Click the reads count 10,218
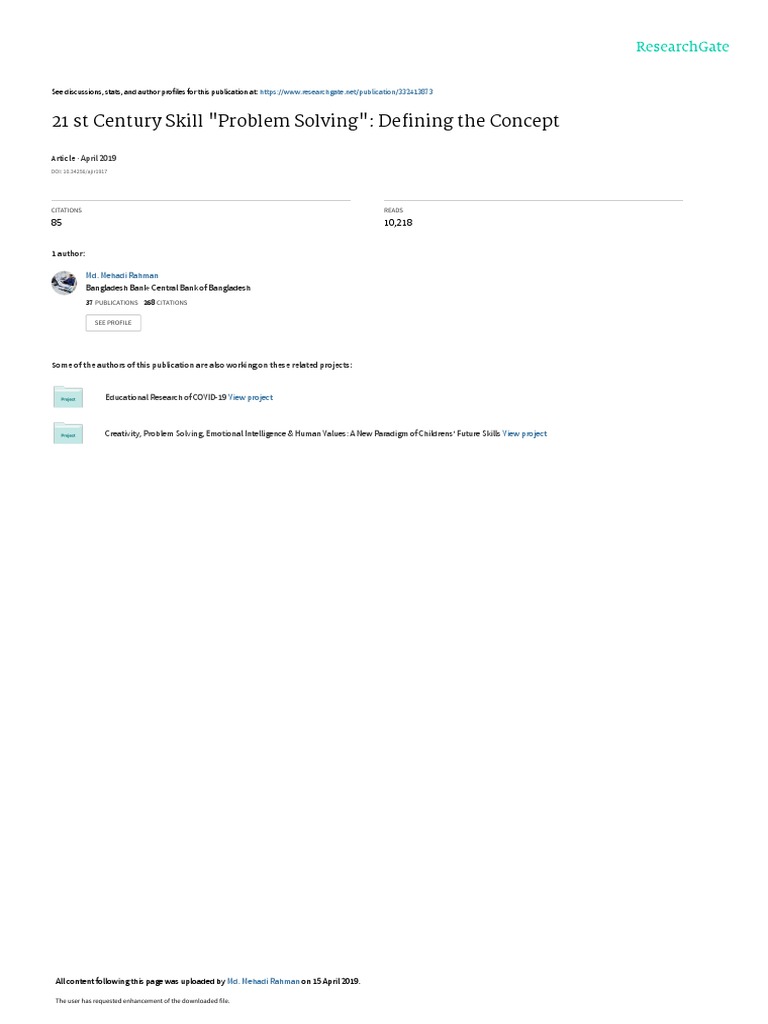The image size is (768, 1024). 398,223
